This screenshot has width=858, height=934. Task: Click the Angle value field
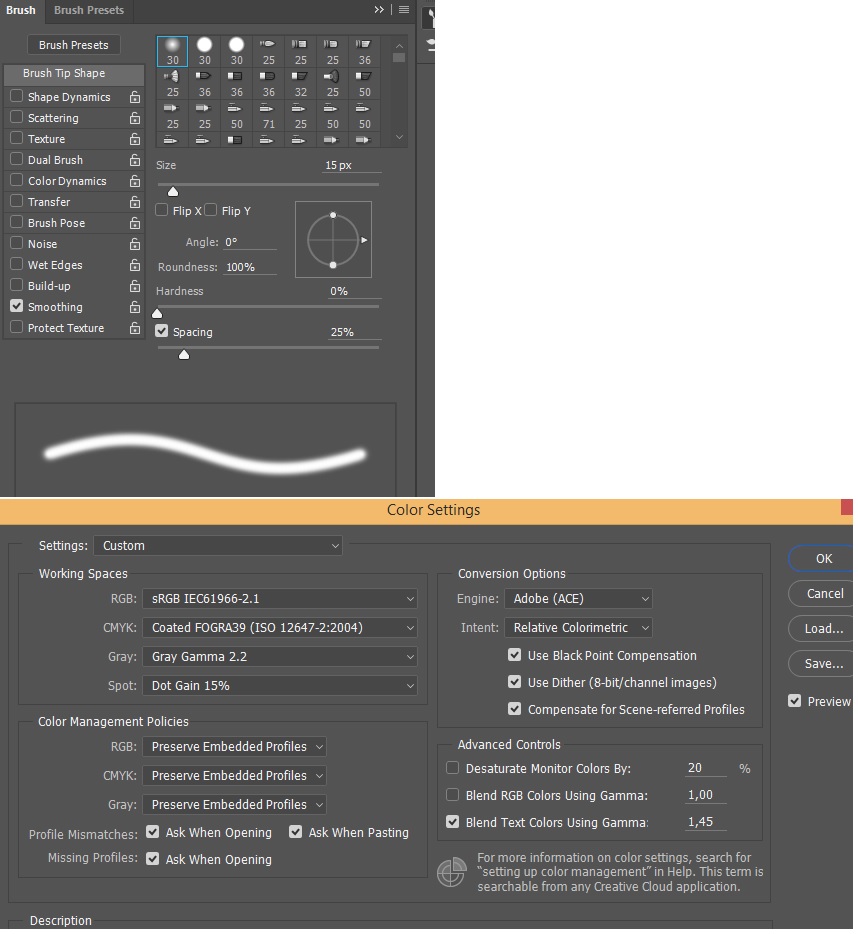pos(250,242)
